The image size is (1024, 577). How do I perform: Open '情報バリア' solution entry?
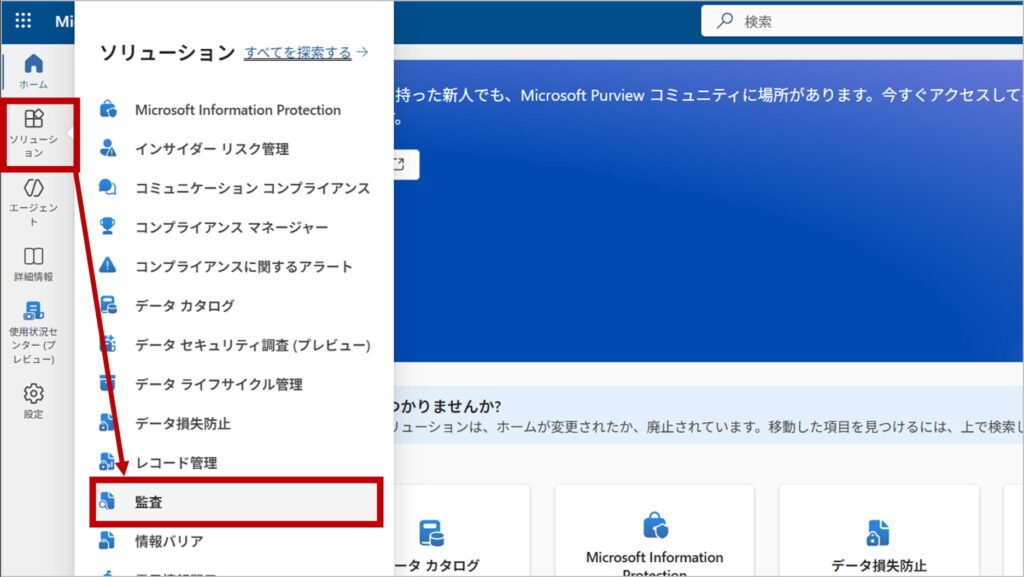point(168,541)
